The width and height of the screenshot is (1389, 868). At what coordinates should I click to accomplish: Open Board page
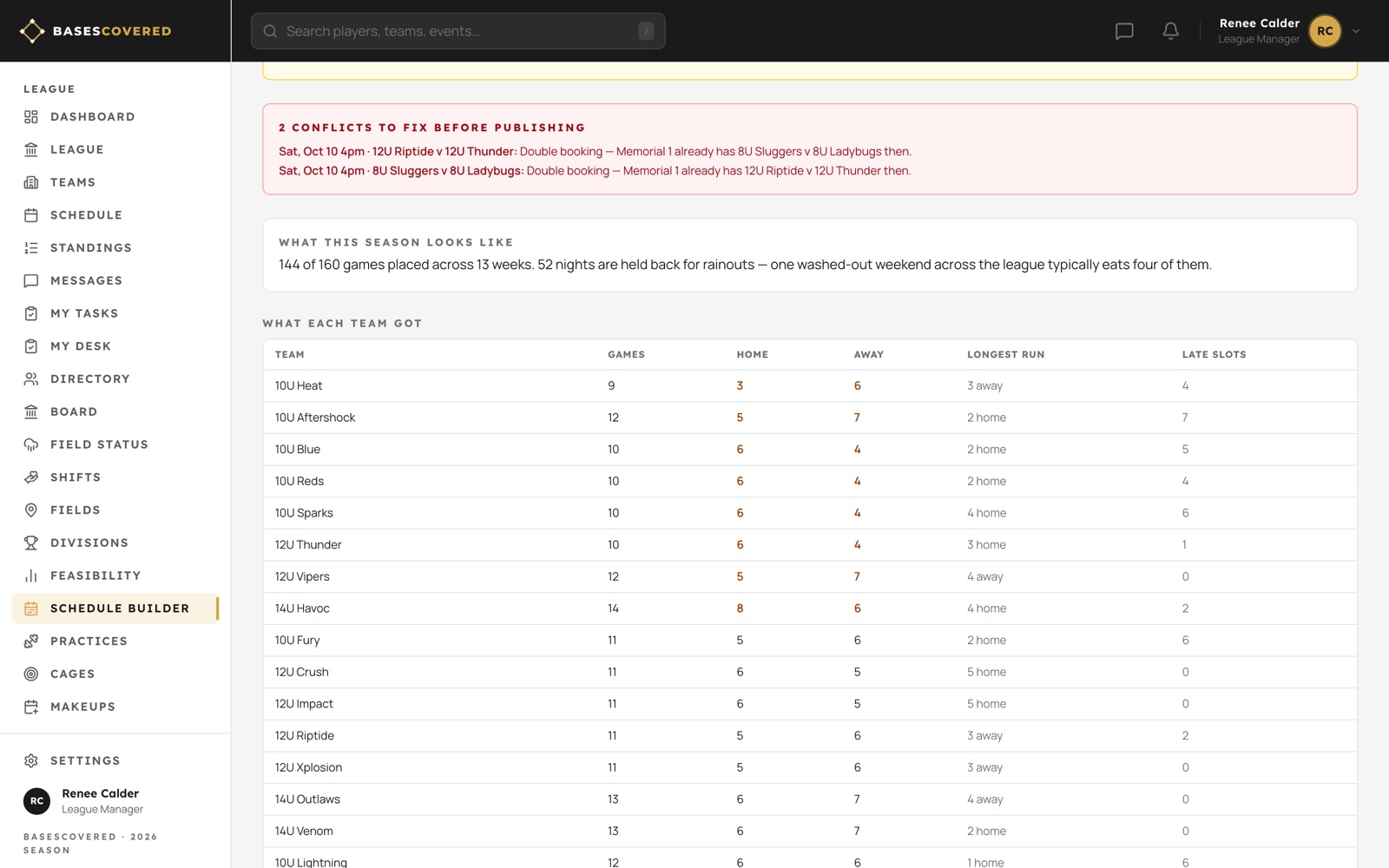pos(115,411)
